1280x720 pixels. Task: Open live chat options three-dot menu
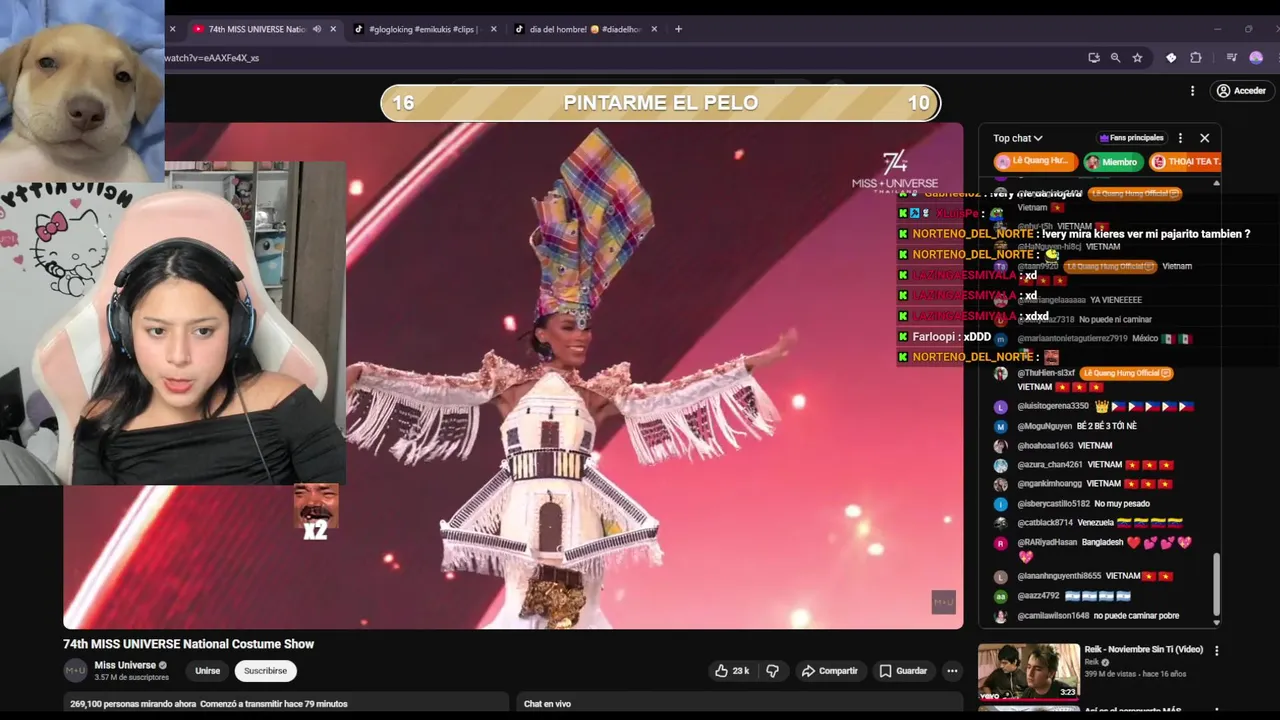(x=1180, y=138)
